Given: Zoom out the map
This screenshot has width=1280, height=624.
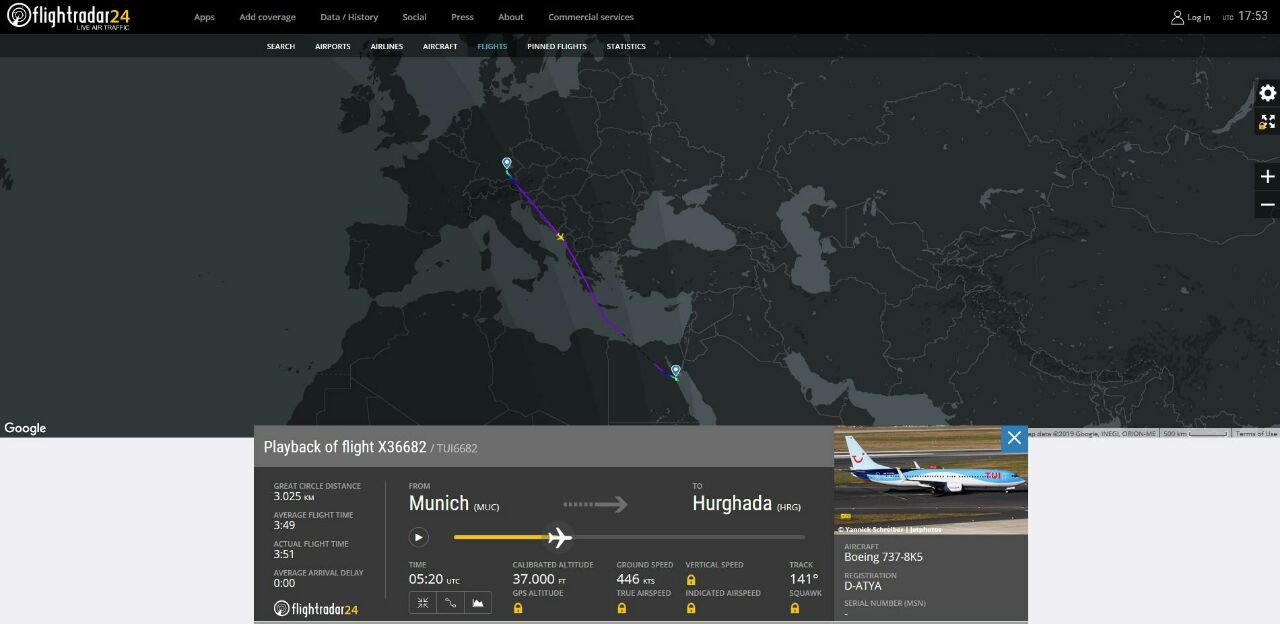Looking at the screenshot, I should point(1267,205).
